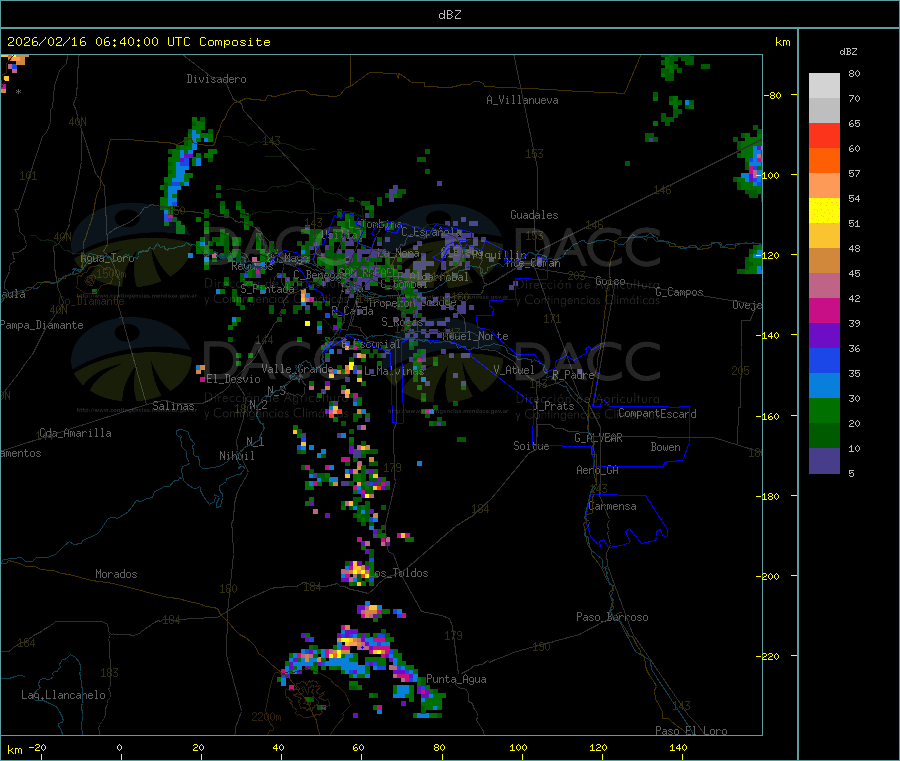Viewport: 900px width, 761px height.
Task: Click the 'R_Padre' map label
Action: pos(573,375)
